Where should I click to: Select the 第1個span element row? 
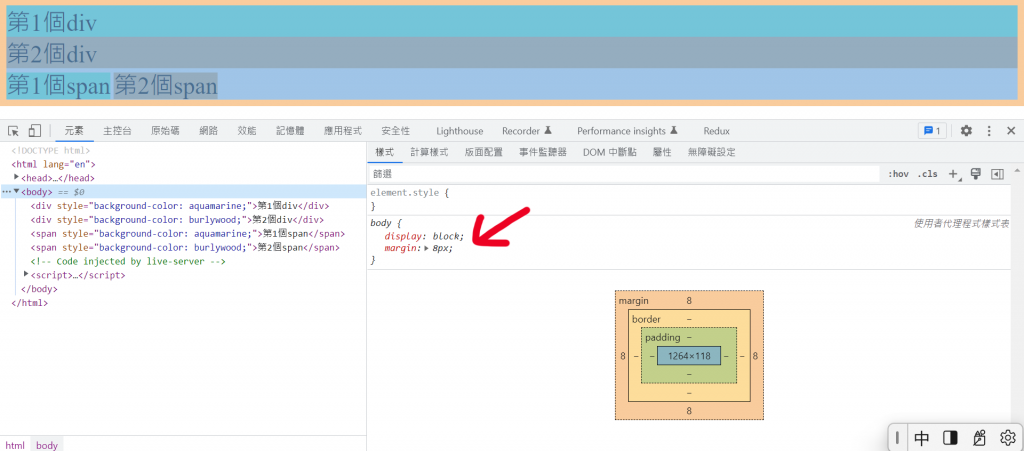[188, 234]
